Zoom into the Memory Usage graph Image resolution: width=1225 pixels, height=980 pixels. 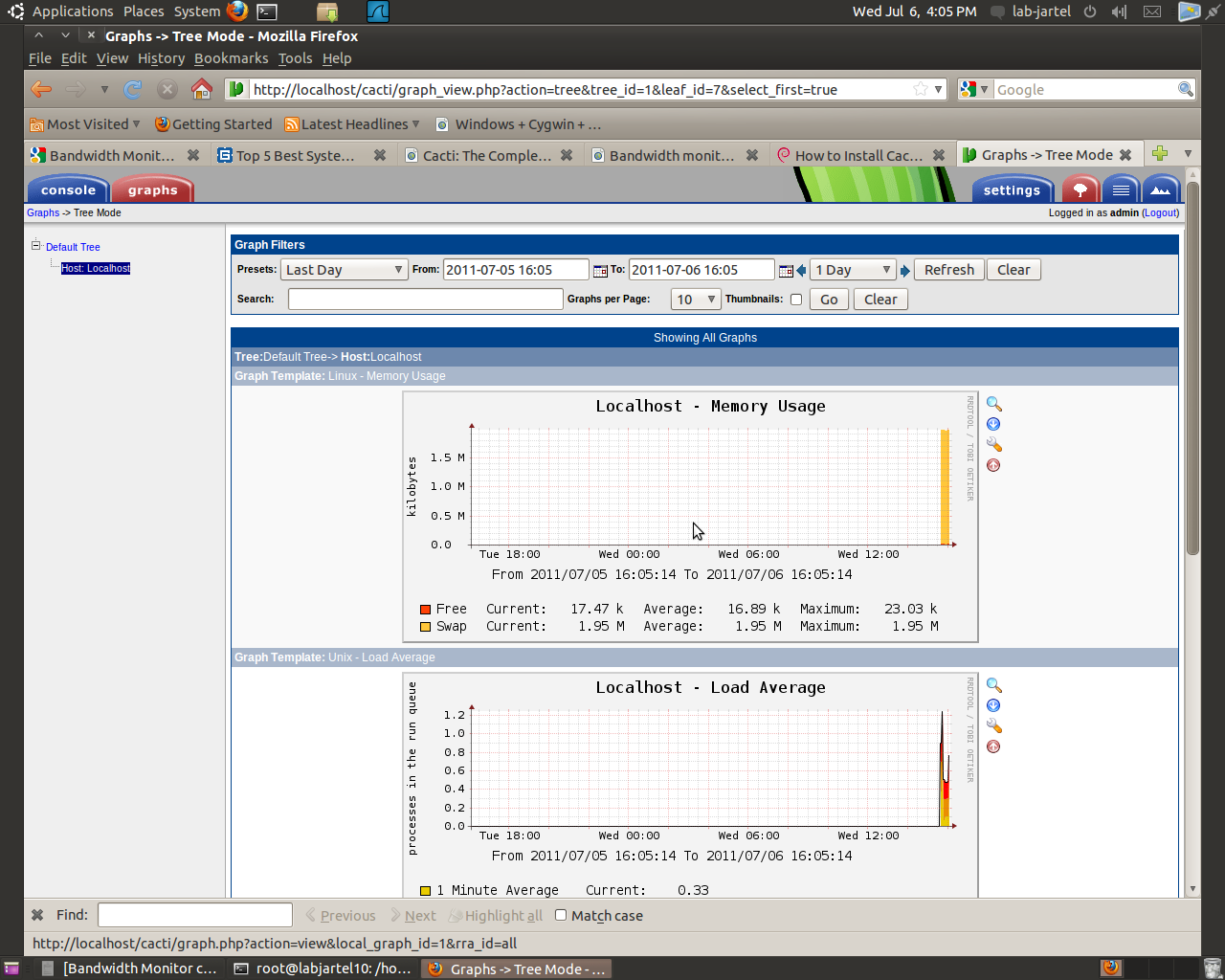coord(992,403)
